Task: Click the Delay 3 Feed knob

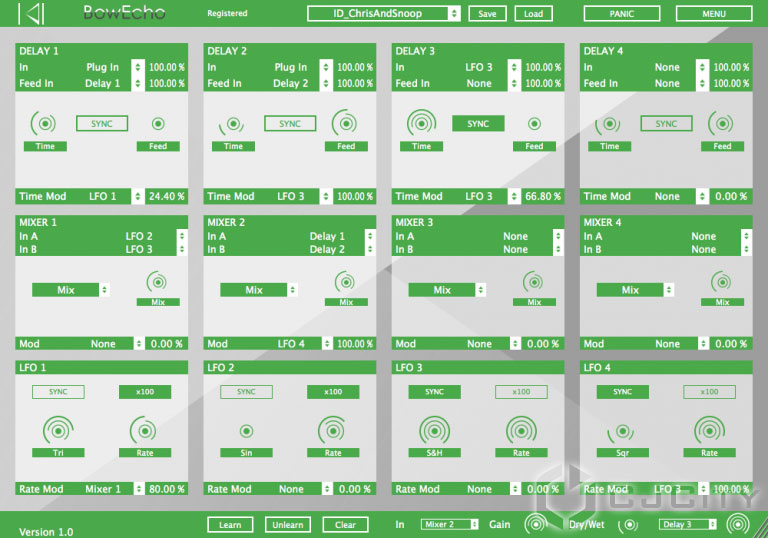Action: [x=534, y=124]
